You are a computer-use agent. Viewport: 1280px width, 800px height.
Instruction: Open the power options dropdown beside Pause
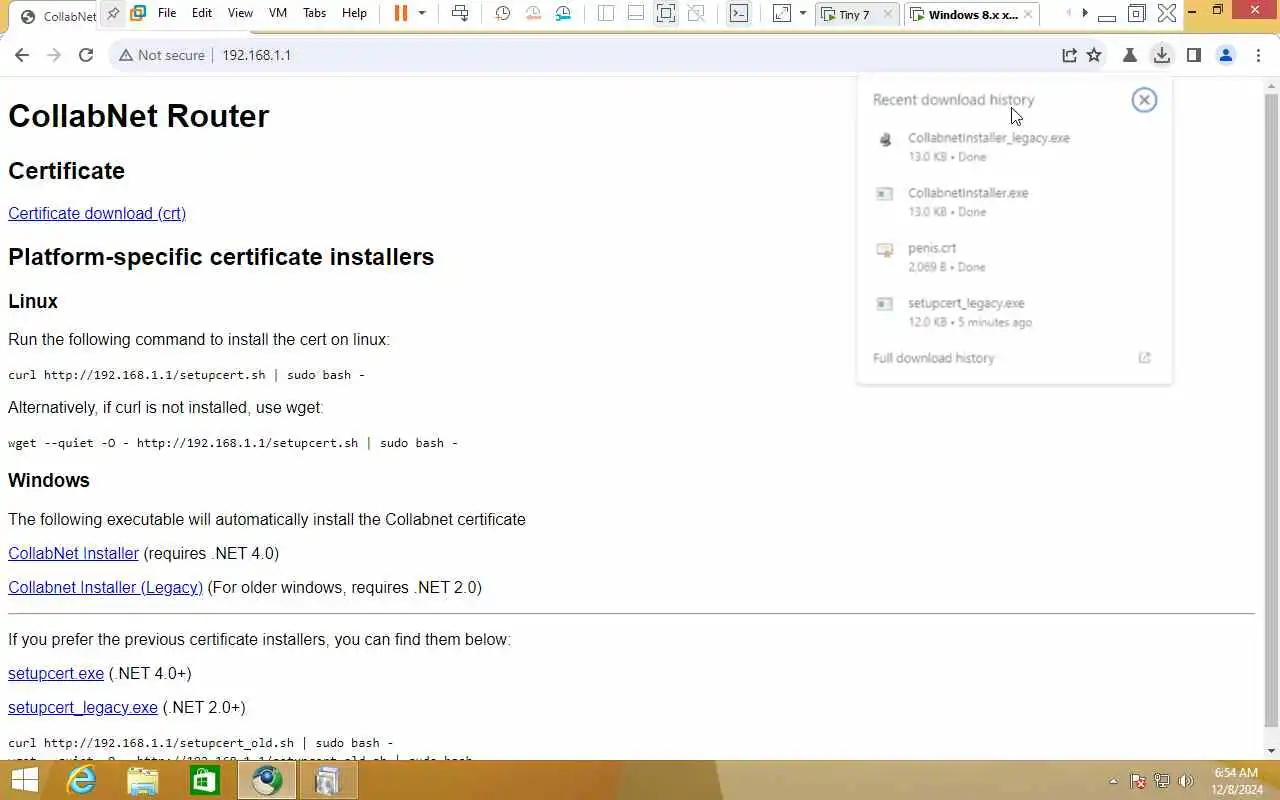coord(422,14)
